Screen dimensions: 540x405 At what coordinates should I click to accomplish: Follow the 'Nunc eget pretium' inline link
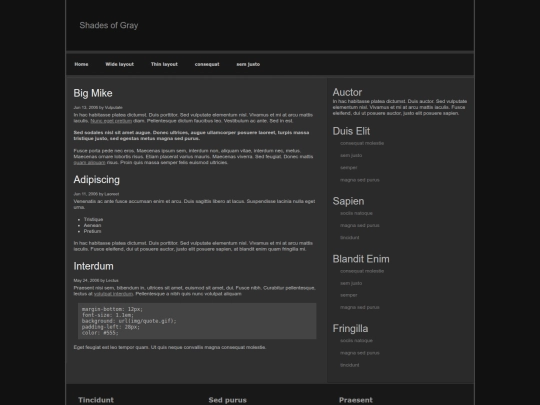pyautogui.click(x=111, y=121)
